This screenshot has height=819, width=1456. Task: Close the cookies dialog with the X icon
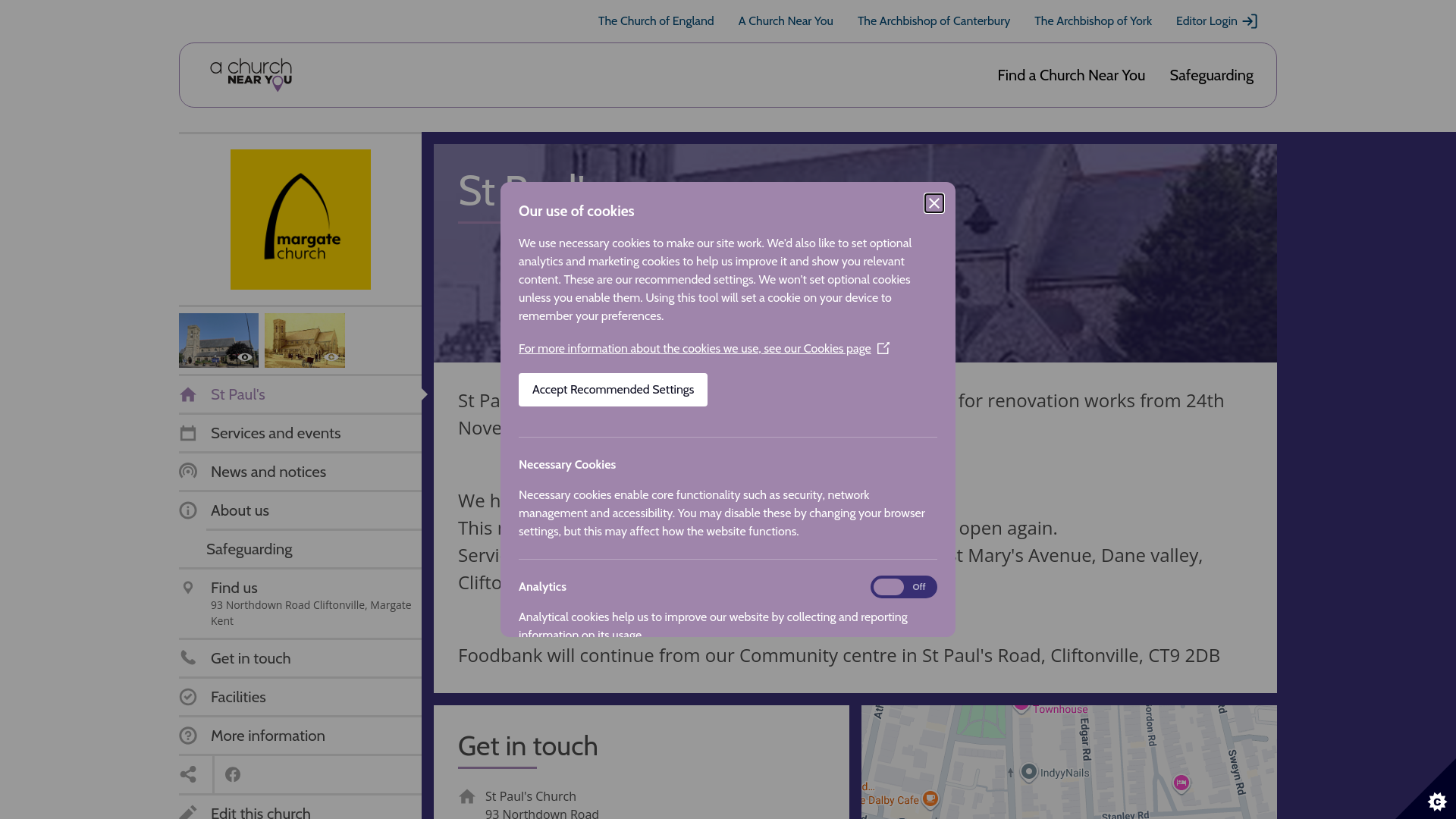click(934, 203)
